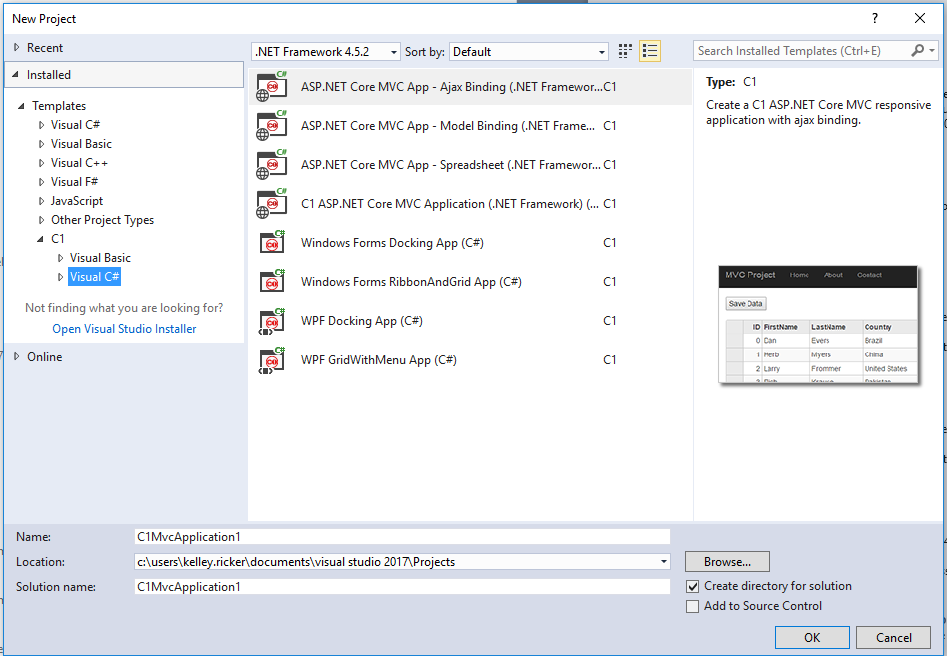Click the ASP.NET Core MVC Ajax Binding template icon

(x=271, y=86)
